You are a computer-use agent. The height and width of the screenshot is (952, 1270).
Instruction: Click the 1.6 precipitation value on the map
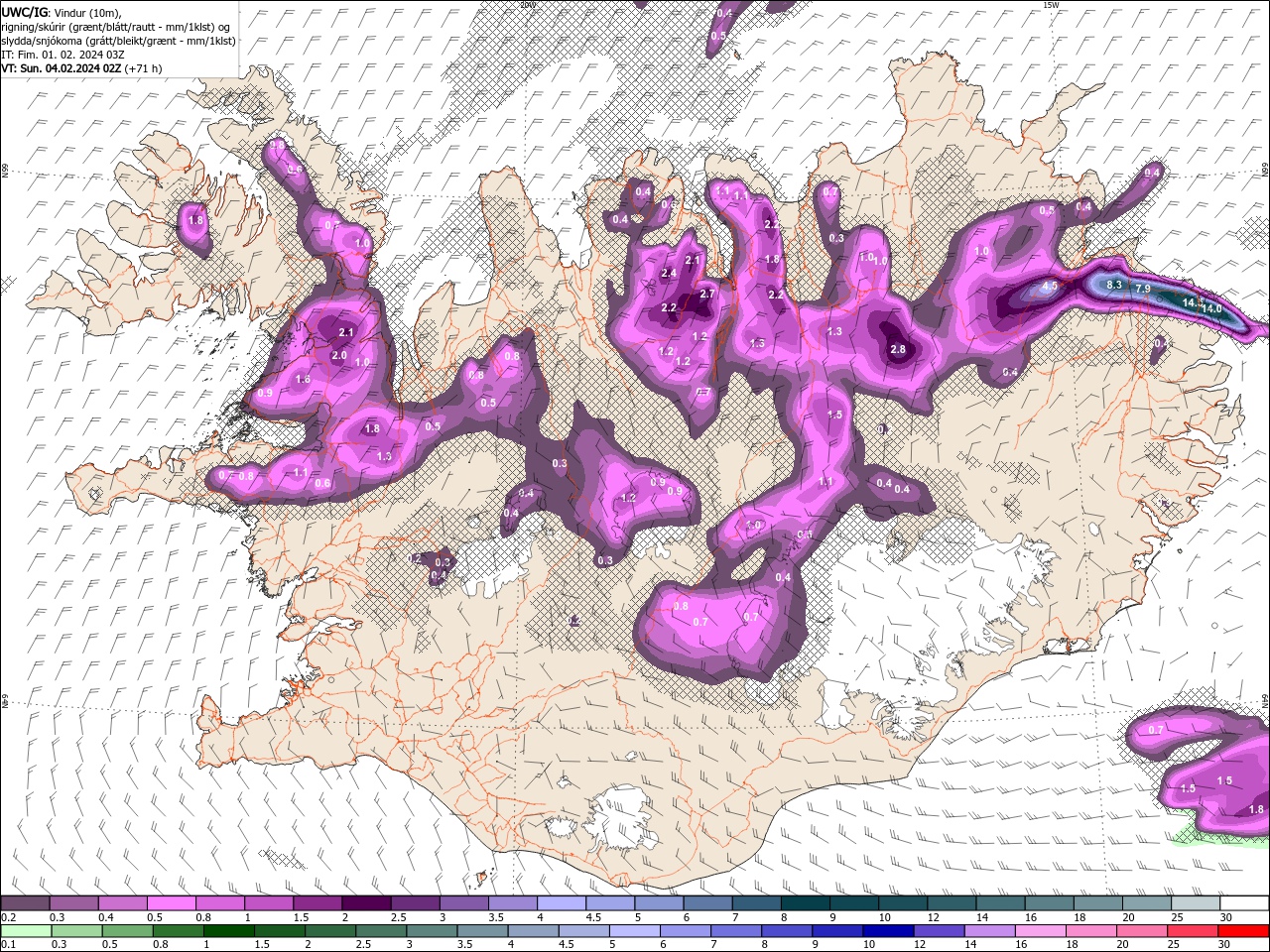pyautogui.click(x=303, y=380)
